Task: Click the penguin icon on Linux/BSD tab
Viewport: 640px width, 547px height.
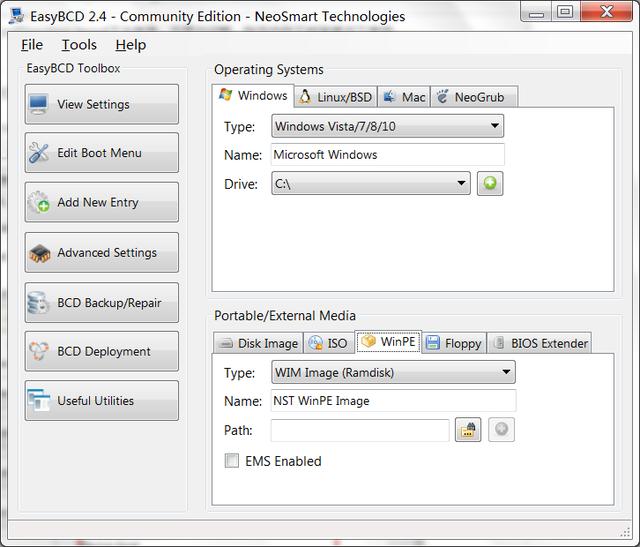Action: pos(304,97)
